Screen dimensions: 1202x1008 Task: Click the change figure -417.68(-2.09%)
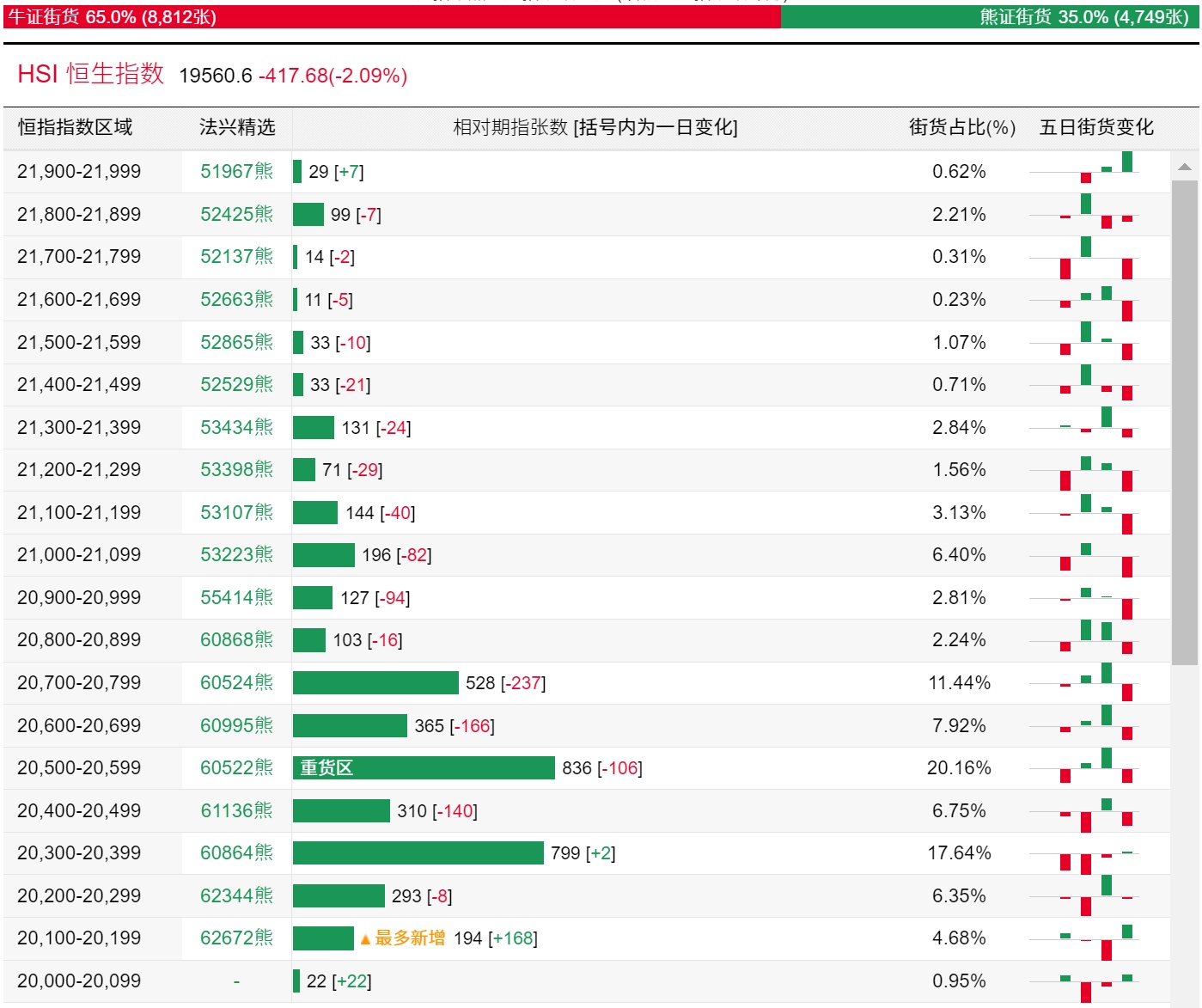coord(333,76)
